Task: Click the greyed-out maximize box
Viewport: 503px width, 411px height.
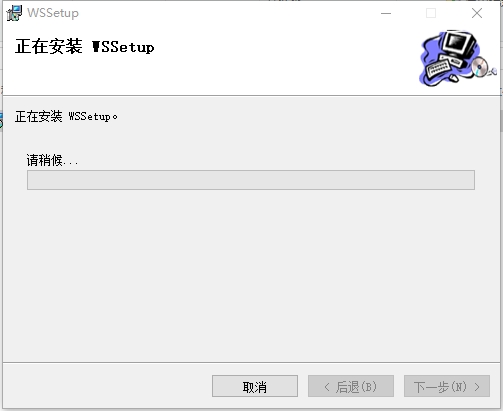Action: click(431, 13)
